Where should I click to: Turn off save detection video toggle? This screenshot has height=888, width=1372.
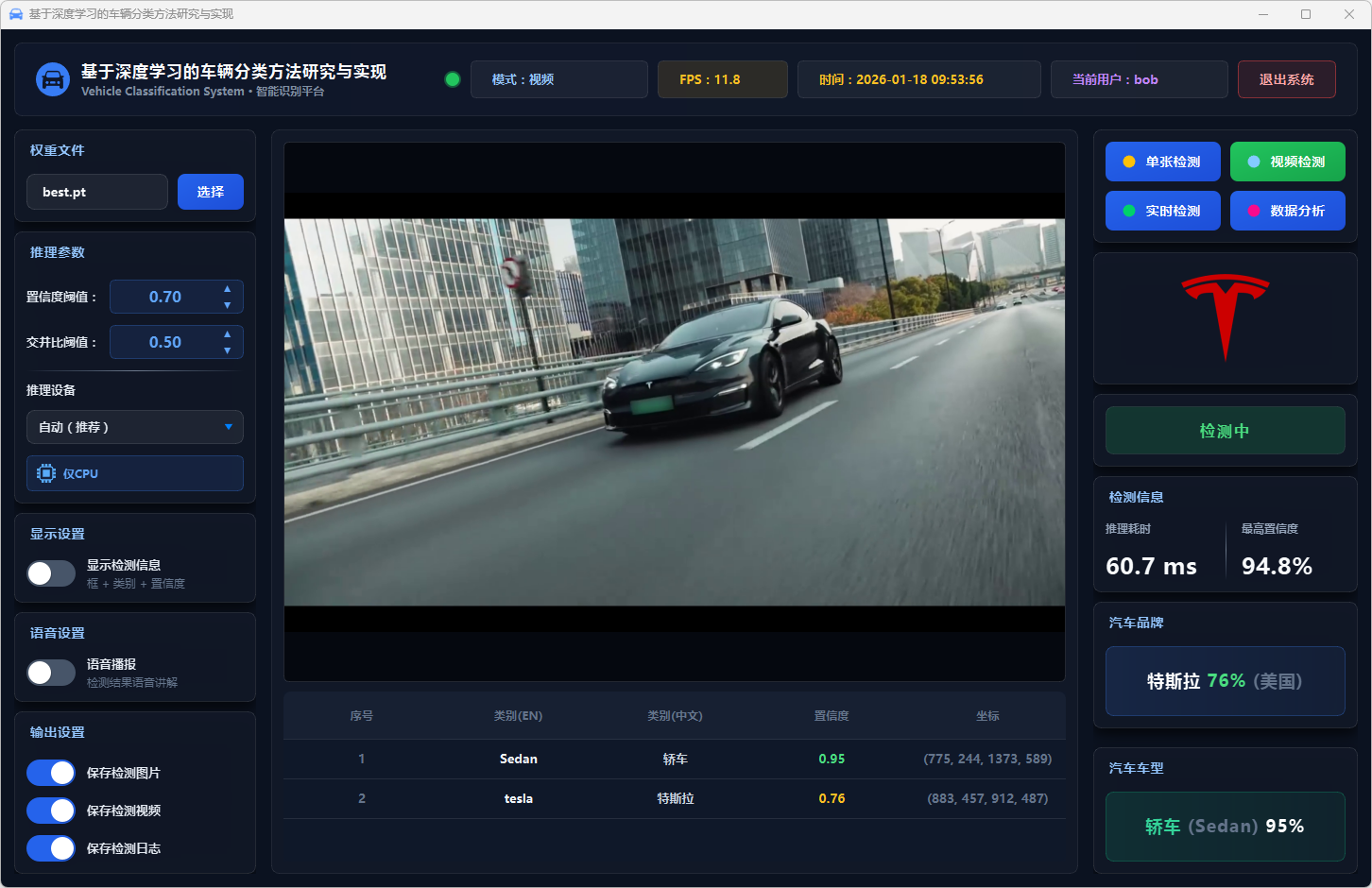(x=51, y=811)
